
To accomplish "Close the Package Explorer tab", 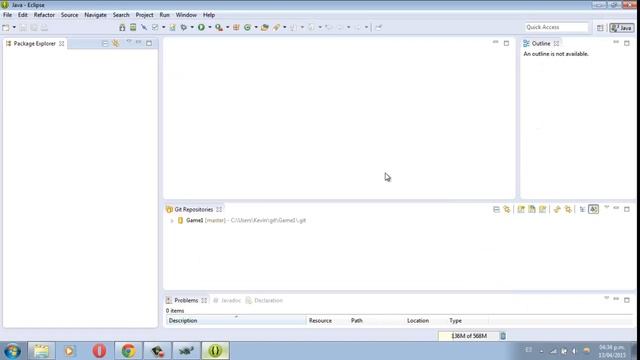I will (x=62, y=44).
